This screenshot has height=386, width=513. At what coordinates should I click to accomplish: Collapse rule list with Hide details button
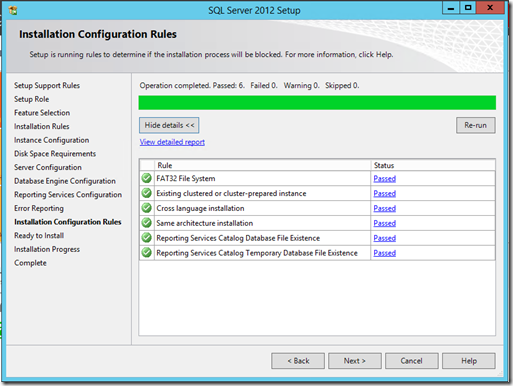tap(169, 125)
